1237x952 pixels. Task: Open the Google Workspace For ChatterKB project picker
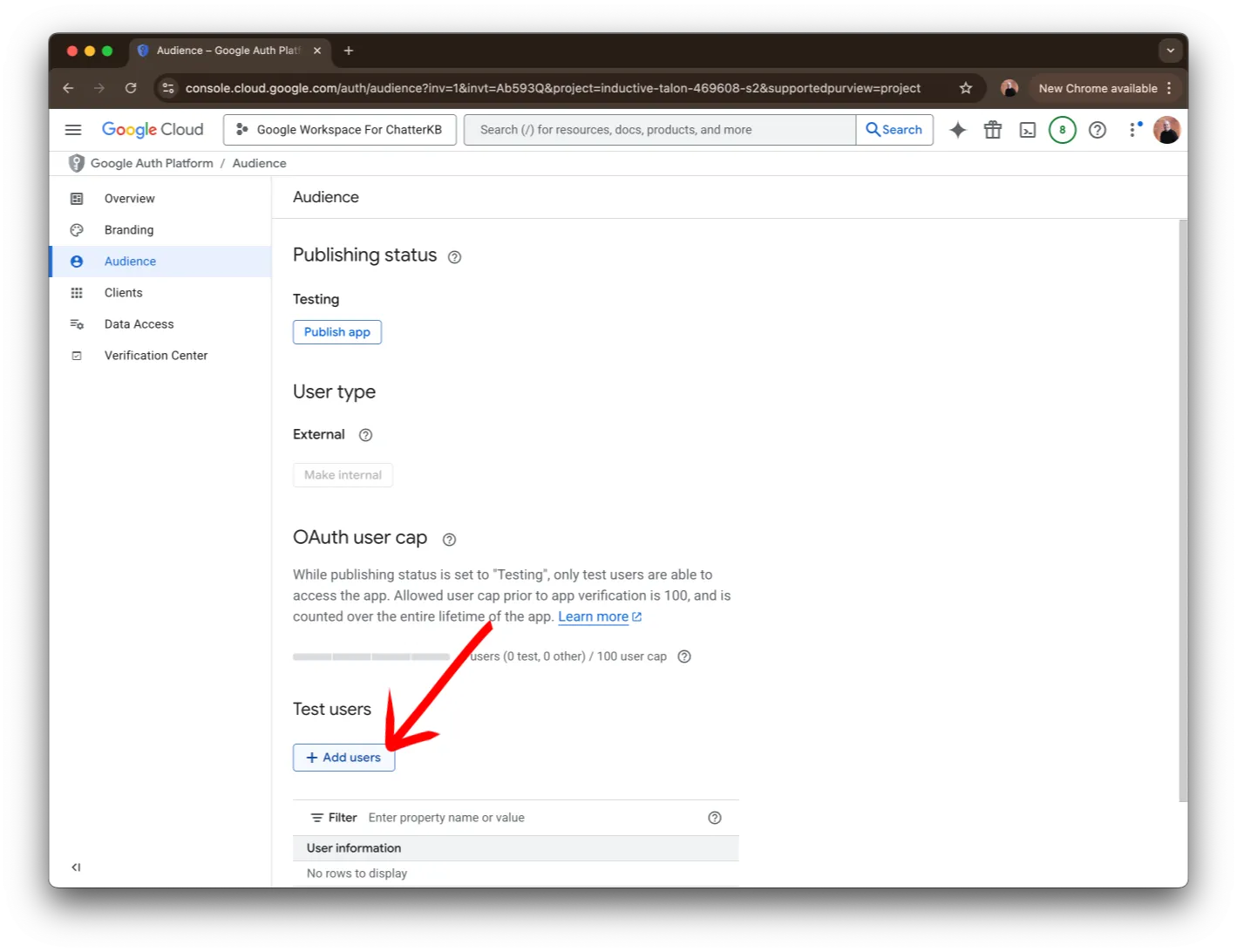point(340,130)
